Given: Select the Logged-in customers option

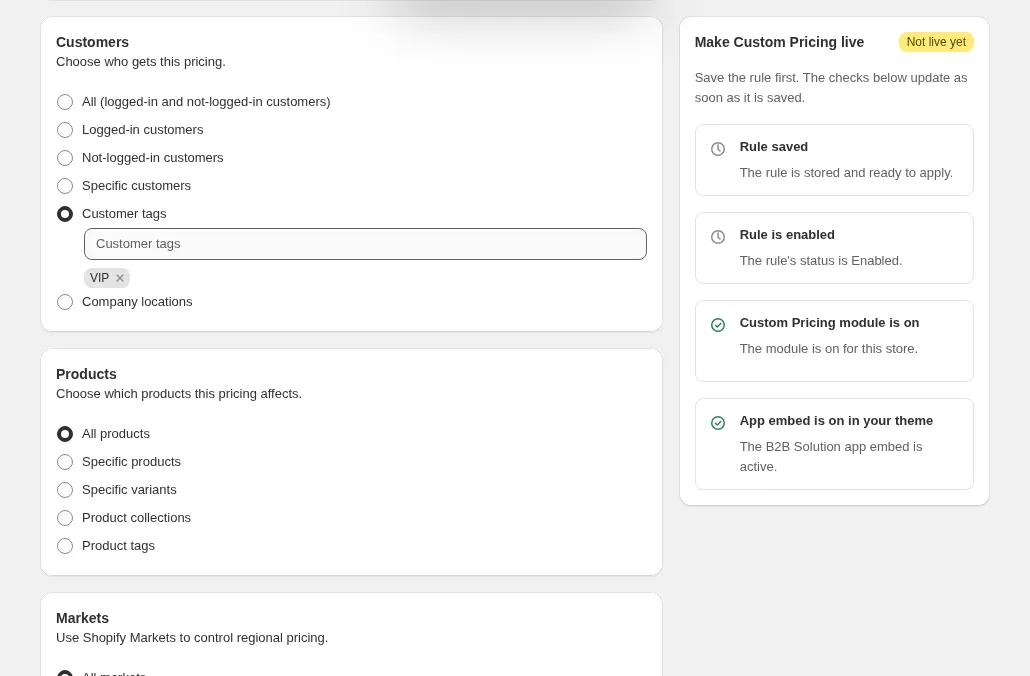Looking at the screenshot, I should [x=65, y=130].
